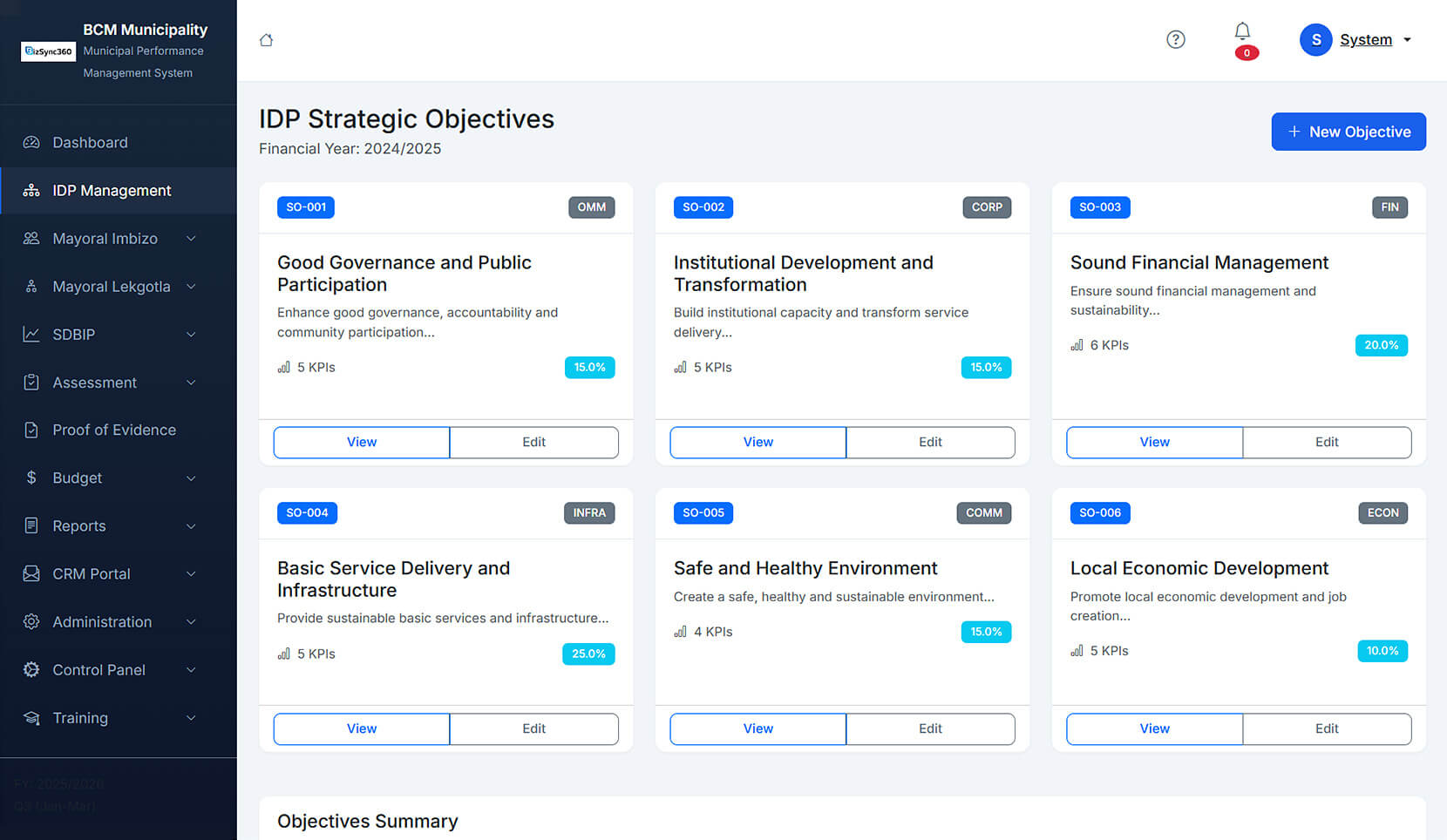Click the BizSync360 logo

(x=48, y=51)
